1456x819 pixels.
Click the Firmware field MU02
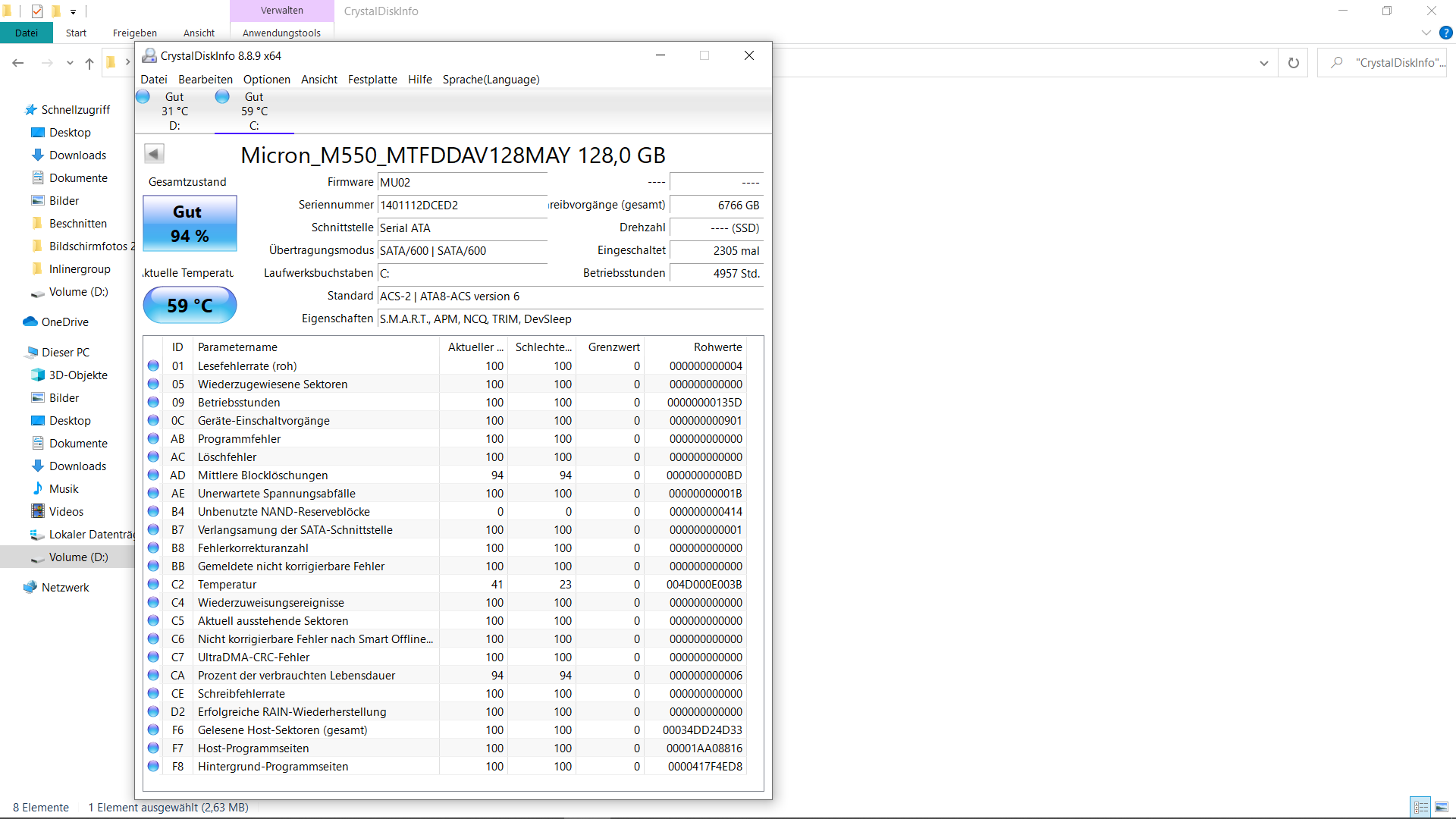(463, 182)
